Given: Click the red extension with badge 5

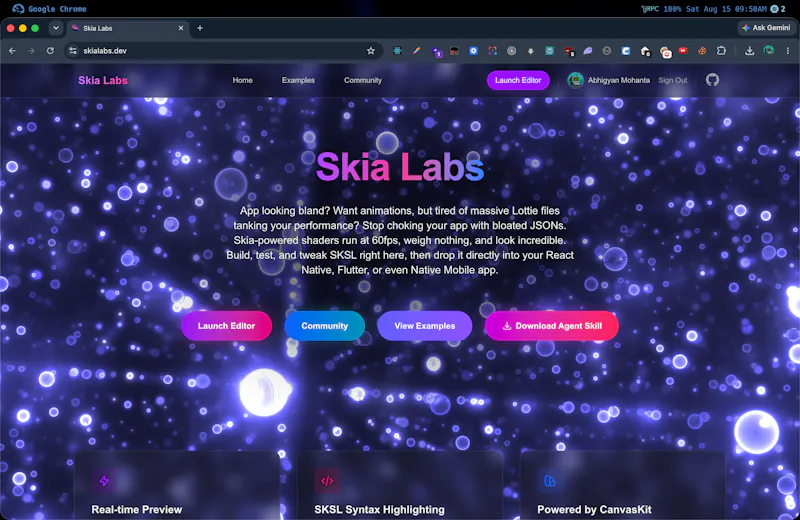Looking at the screenshot, I should (569, 51).
